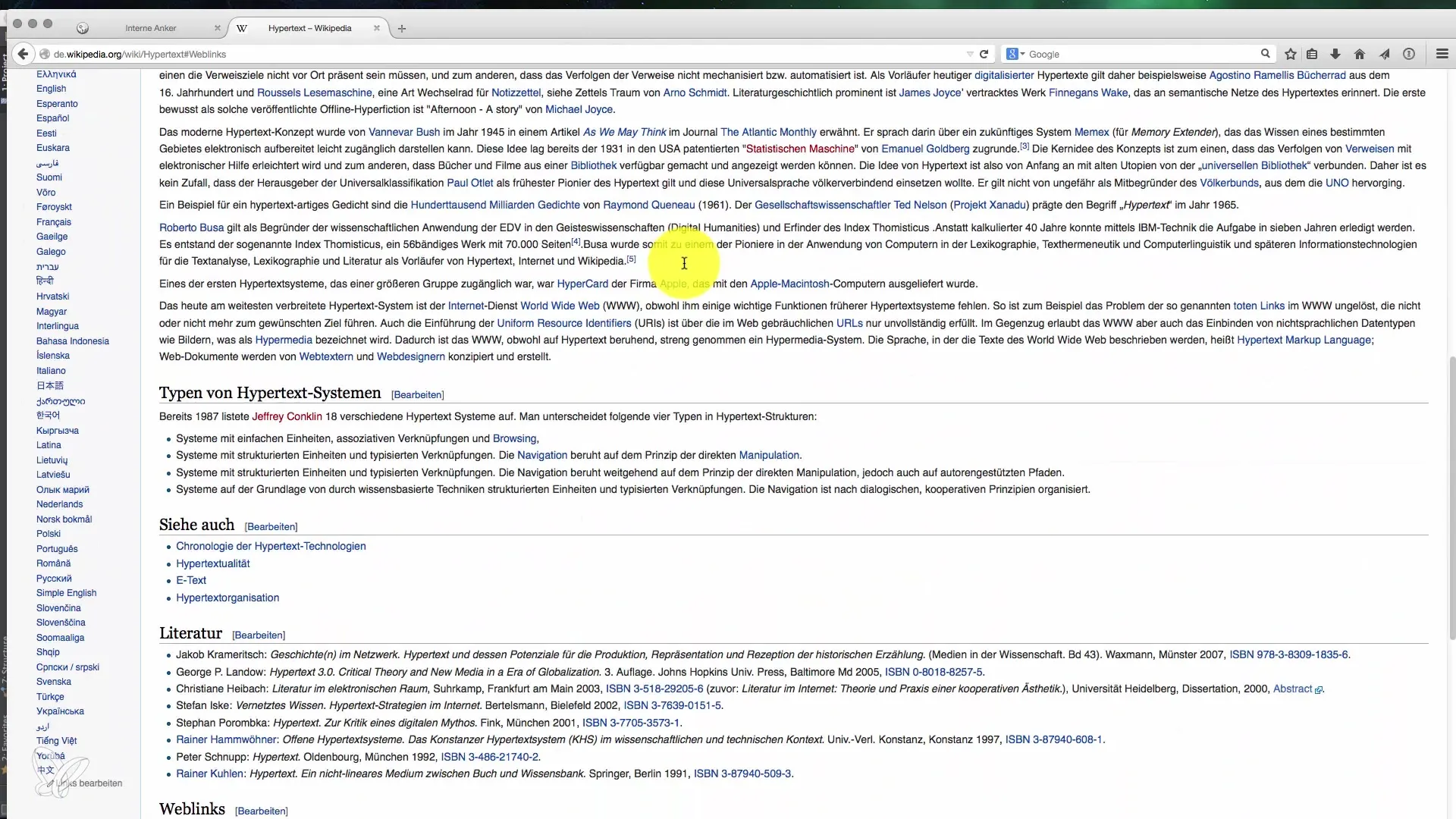Go back with the browser back arrow

(x=23, y=54)
